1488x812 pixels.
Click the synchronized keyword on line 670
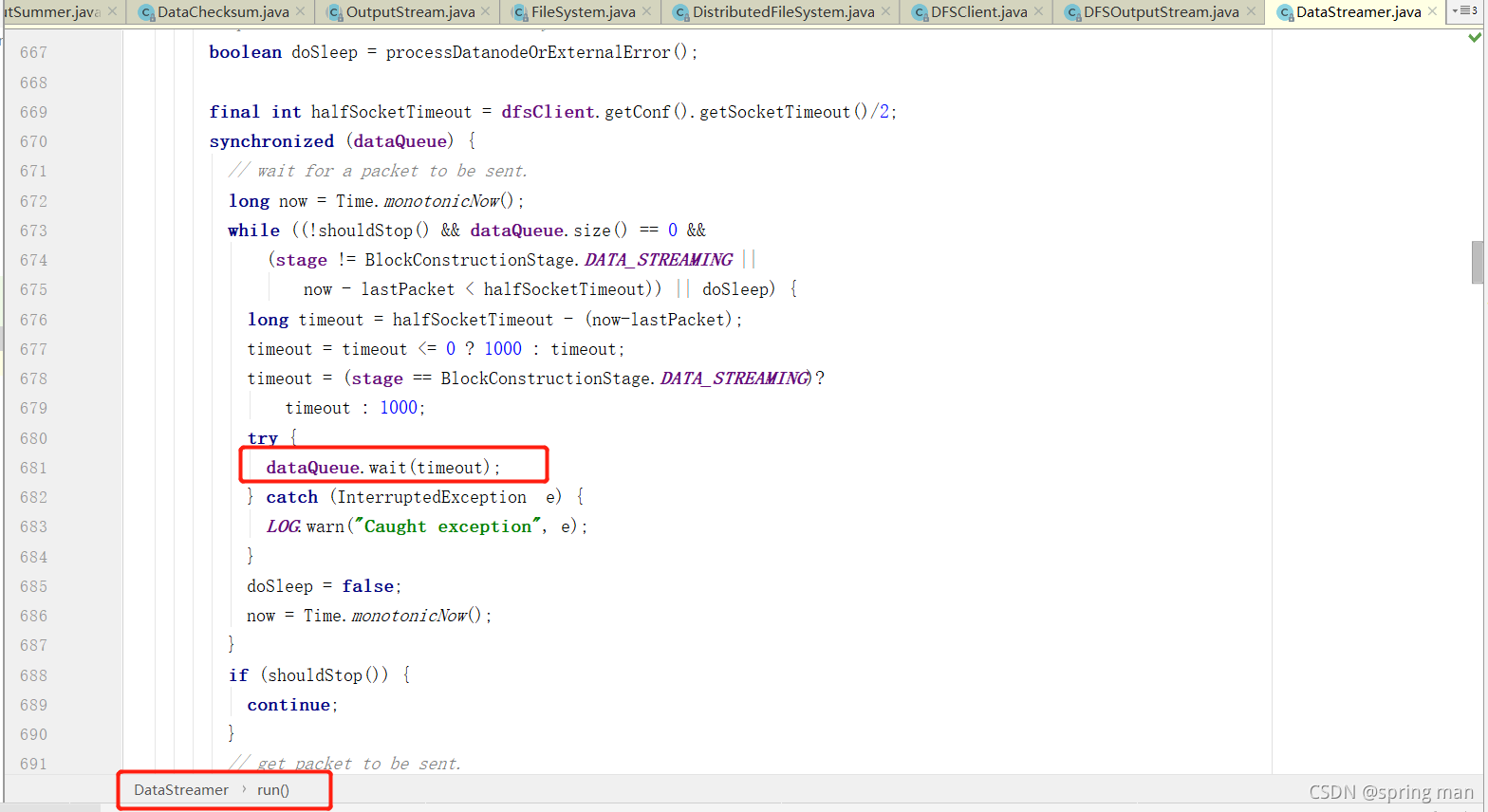coord(271,141)
